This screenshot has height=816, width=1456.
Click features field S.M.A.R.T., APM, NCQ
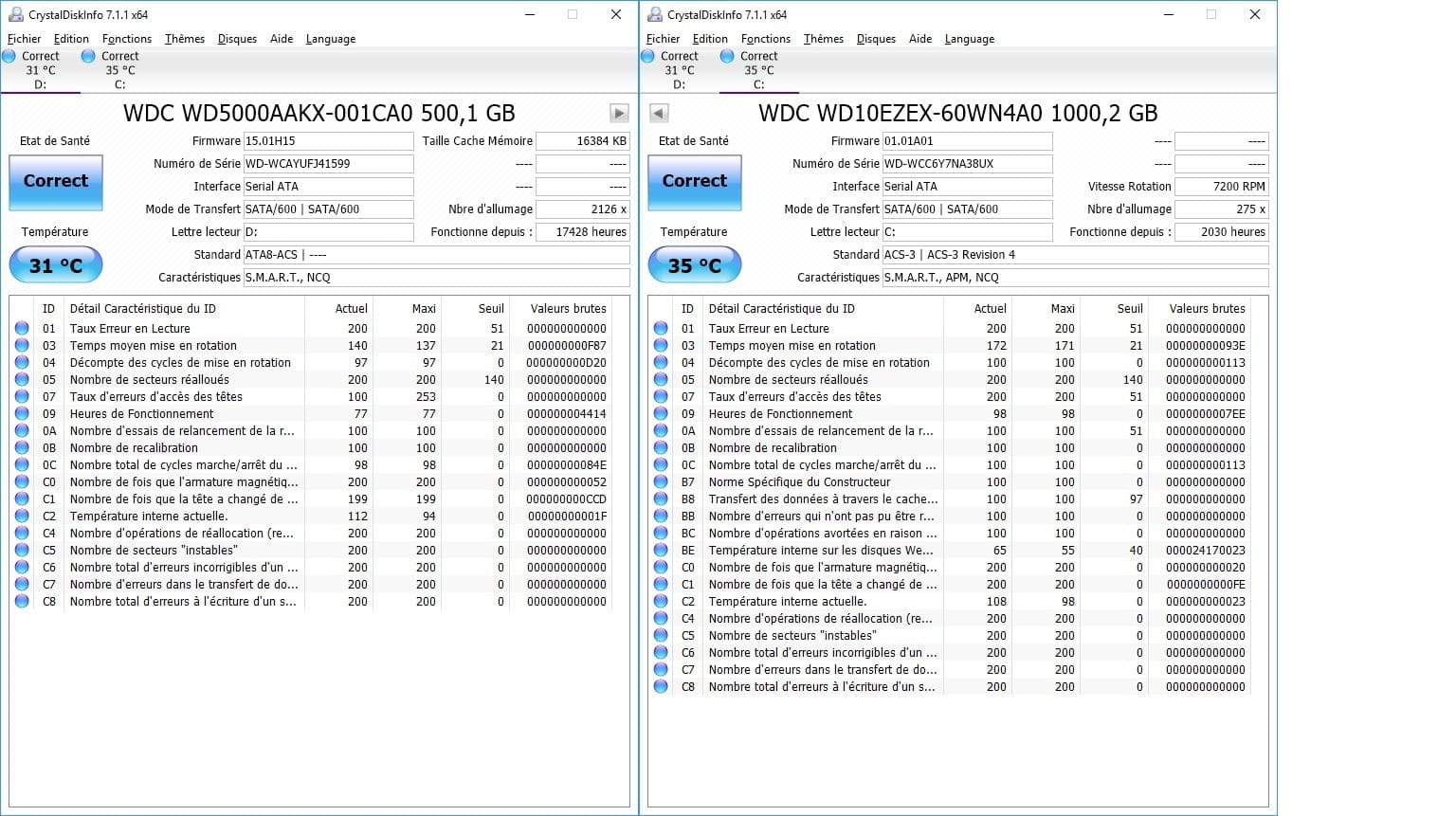1076,278
